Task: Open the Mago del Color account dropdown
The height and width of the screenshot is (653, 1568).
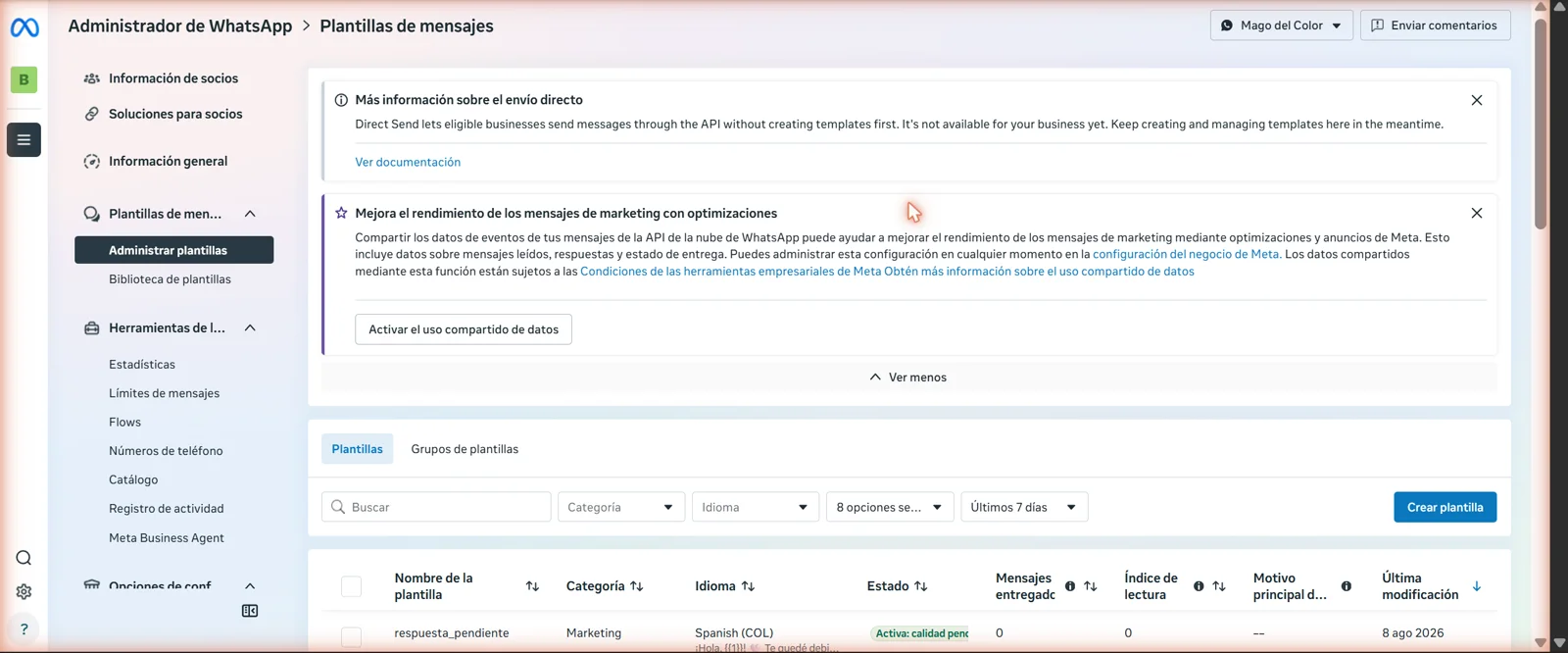Action: (1282, 25)
